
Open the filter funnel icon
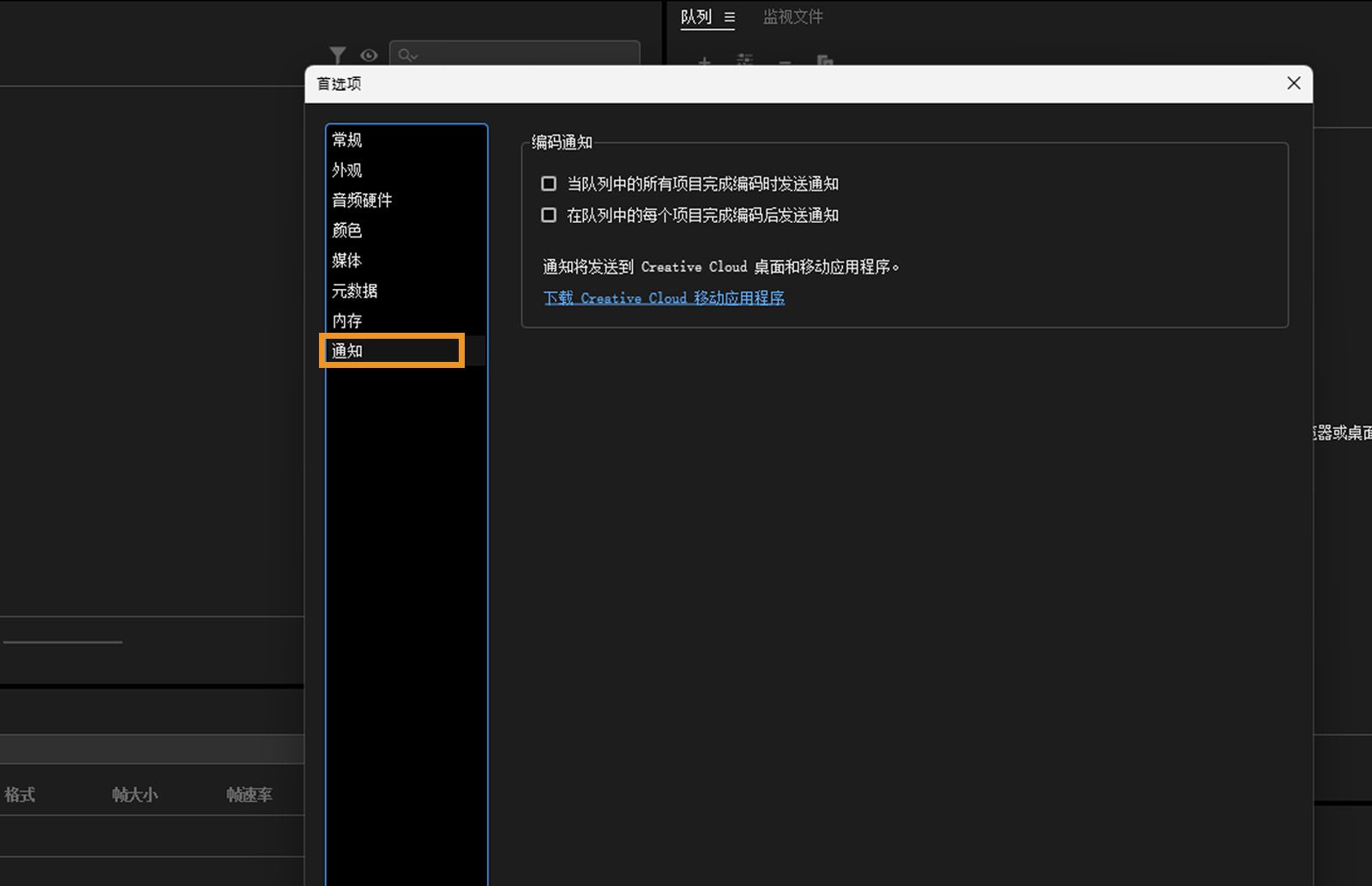click(338, 54)
